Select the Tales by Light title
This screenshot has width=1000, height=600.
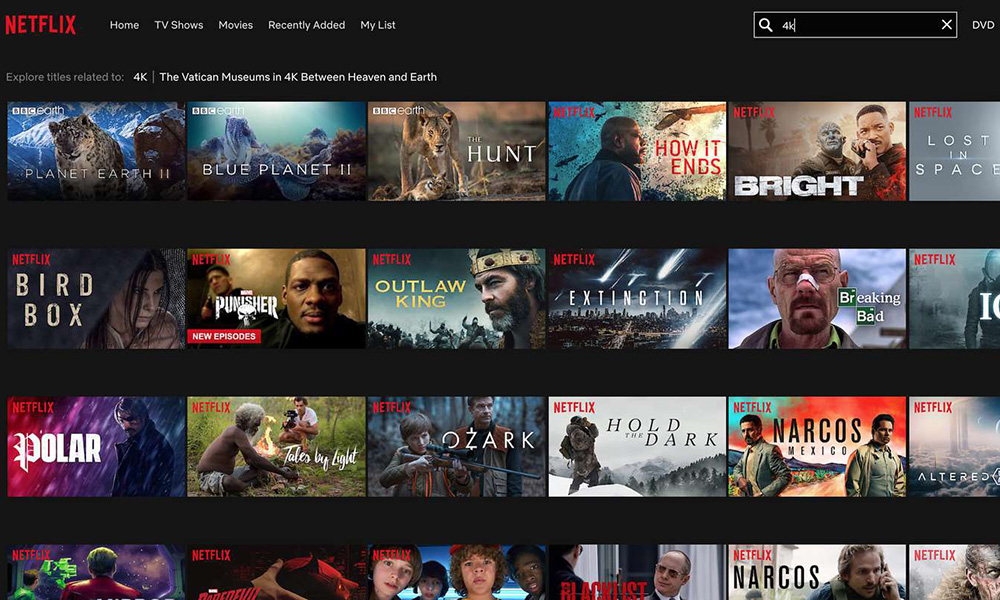[276, 446]
